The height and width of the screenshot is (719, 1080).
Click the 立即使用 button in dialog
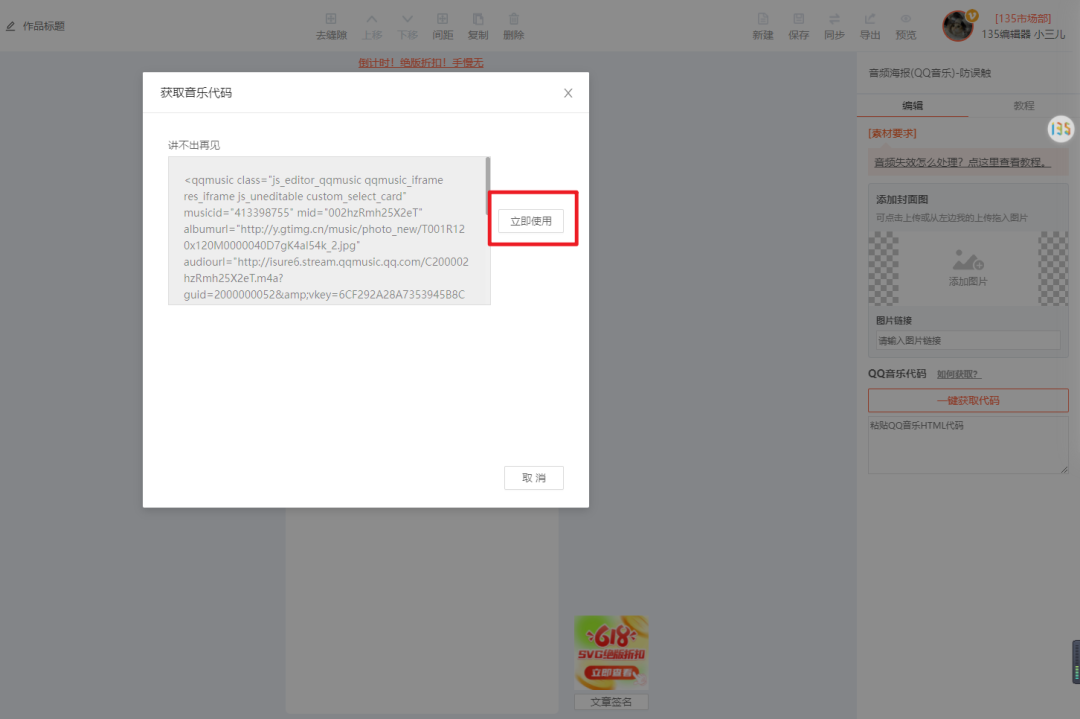coord(530,221)
